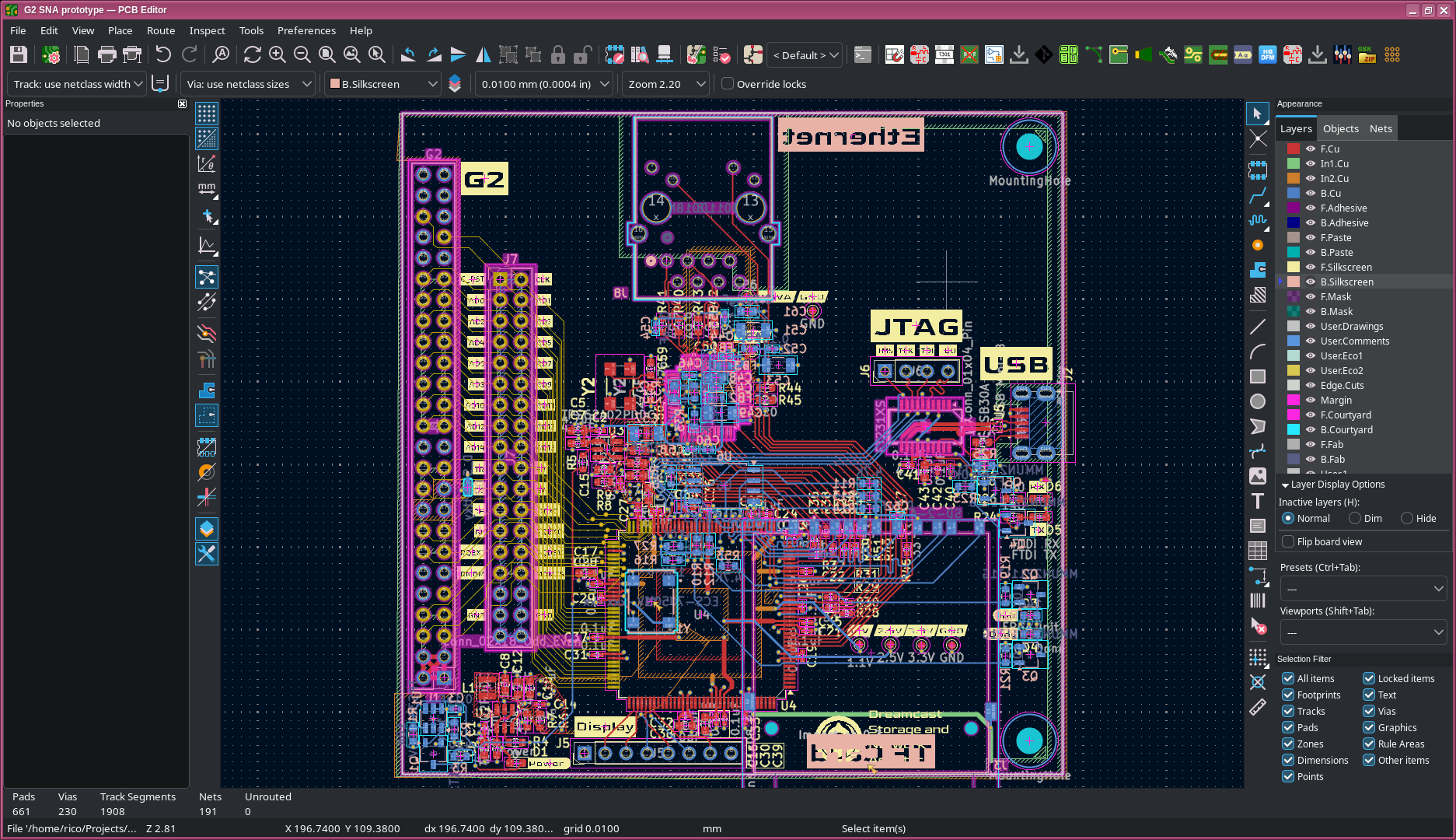Image resolution: width=1456 pixels, height=840 pixels.
Task: Click the git diamond plugin icon
Action: coord(1044,54)
